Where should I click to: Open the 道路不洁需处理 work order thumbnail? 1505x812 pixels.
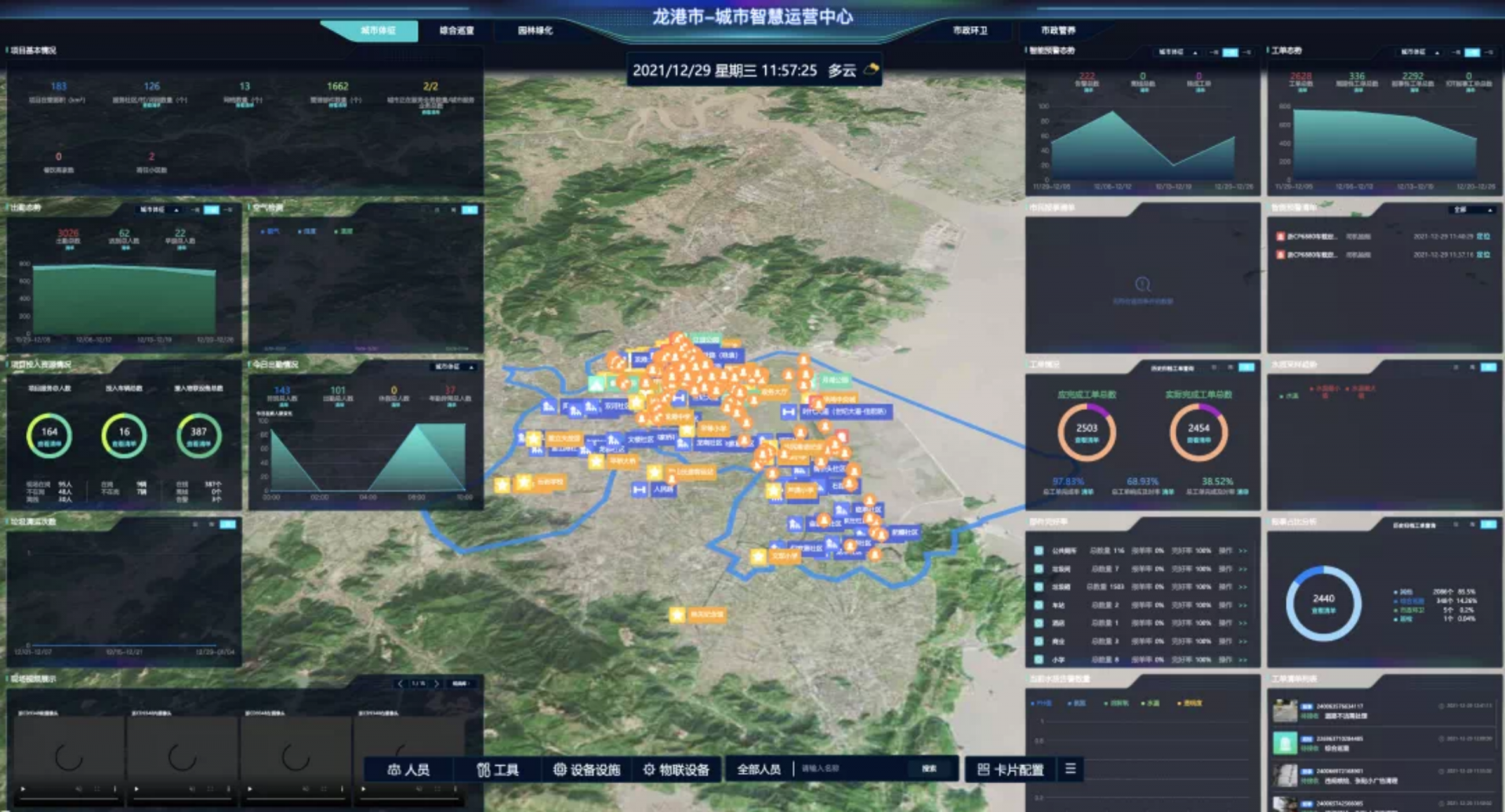(1285, 711)
